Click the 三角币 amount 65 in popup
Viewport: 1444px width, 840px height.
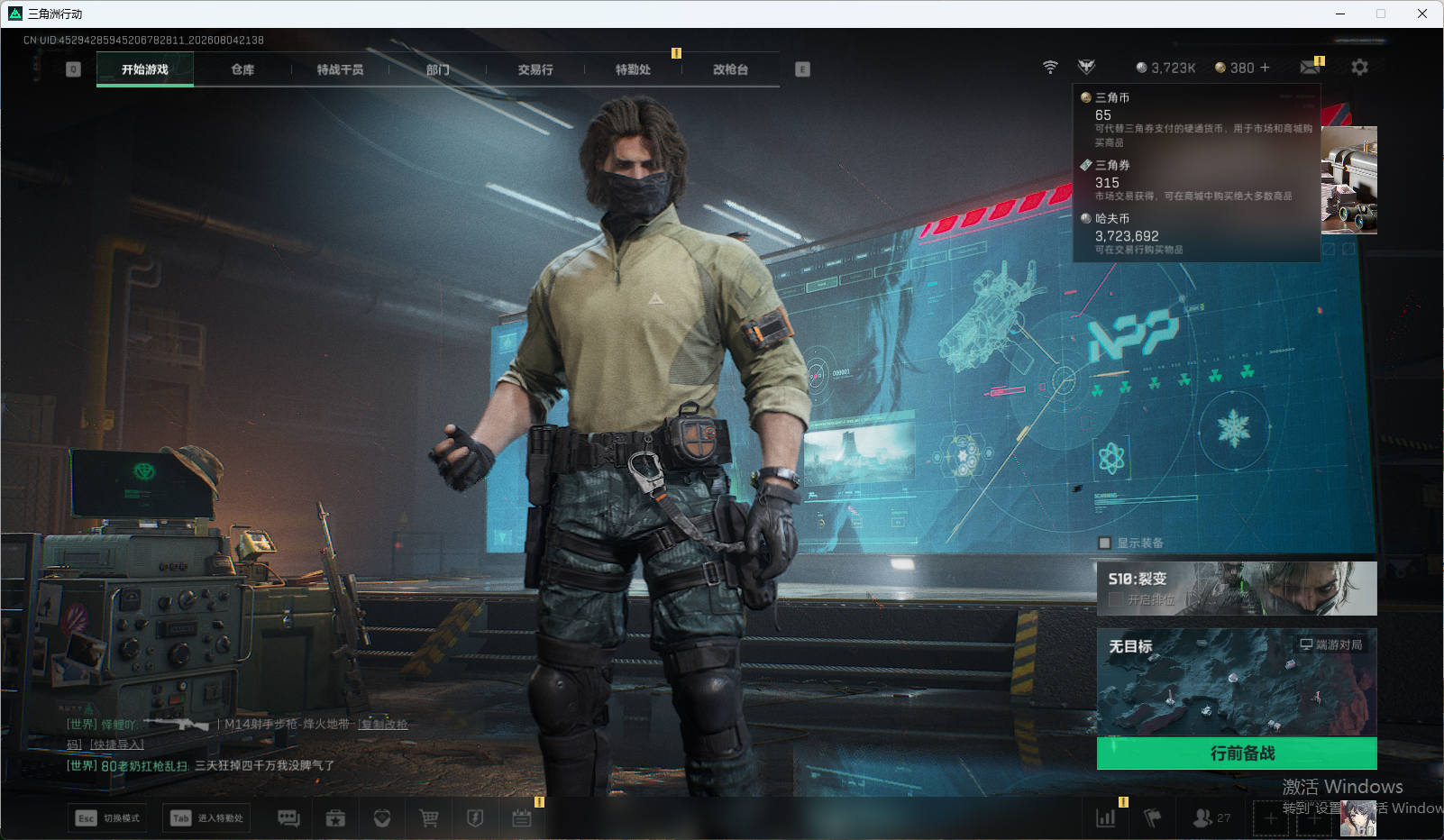(x=1103, y=115)
